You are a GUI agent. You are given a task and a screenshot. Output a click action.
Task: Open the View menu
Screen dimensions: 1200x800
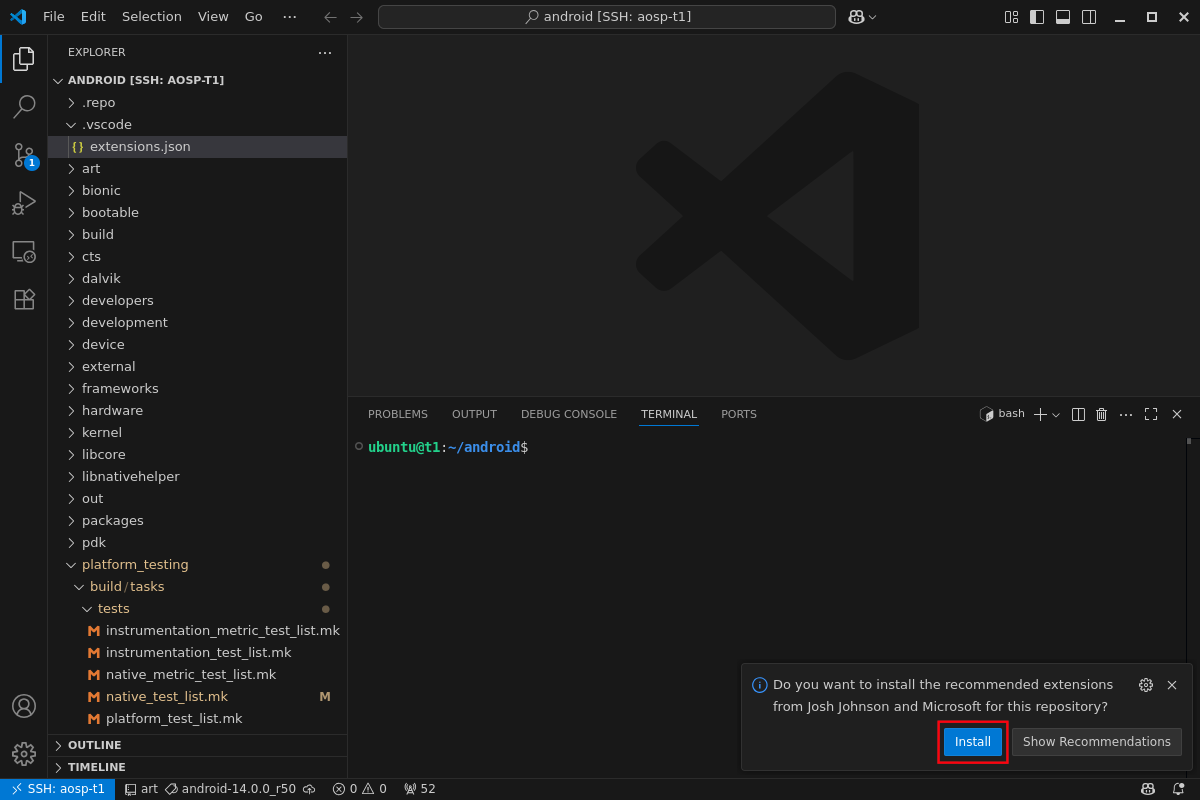(213, 17)
